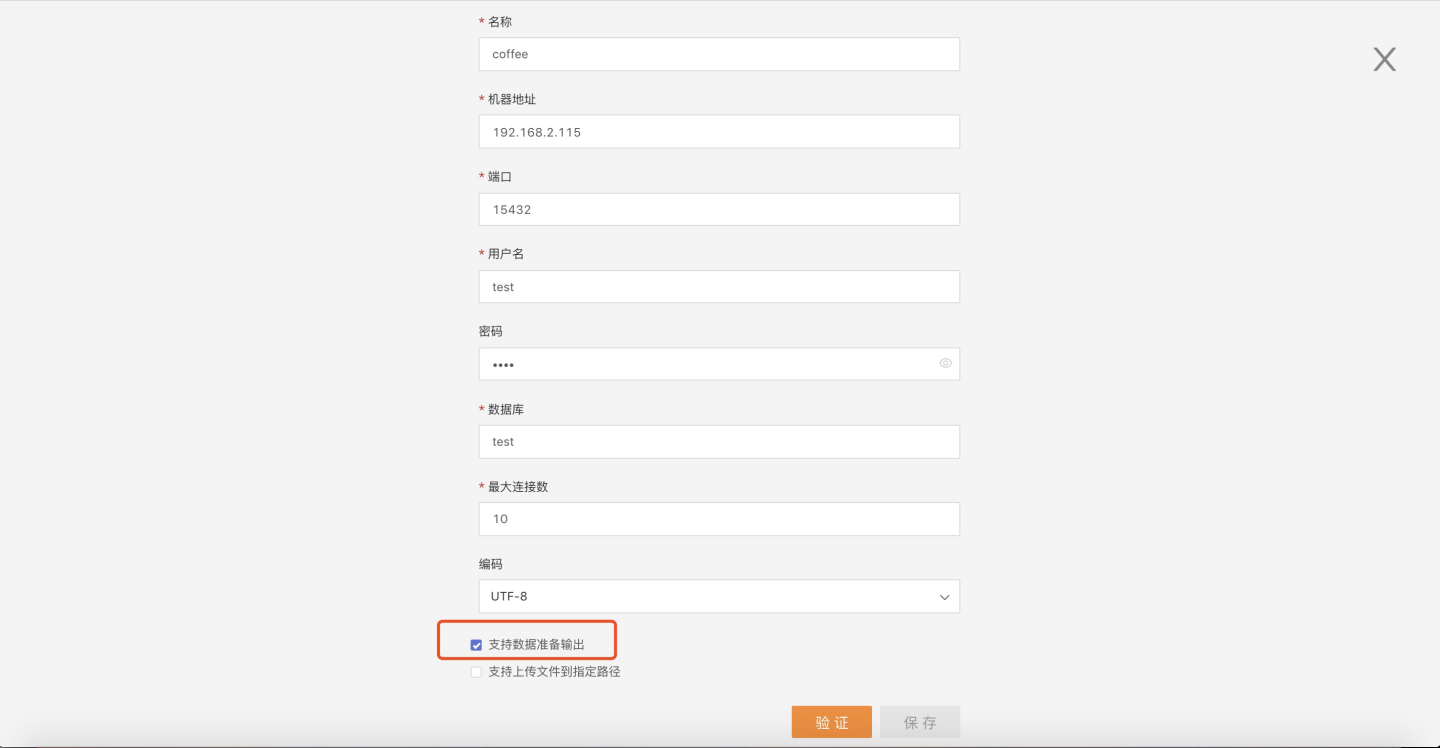1440x748 pixels.
Task: Select the 端口 field showing 15432
Action: (x=718, y=209)
